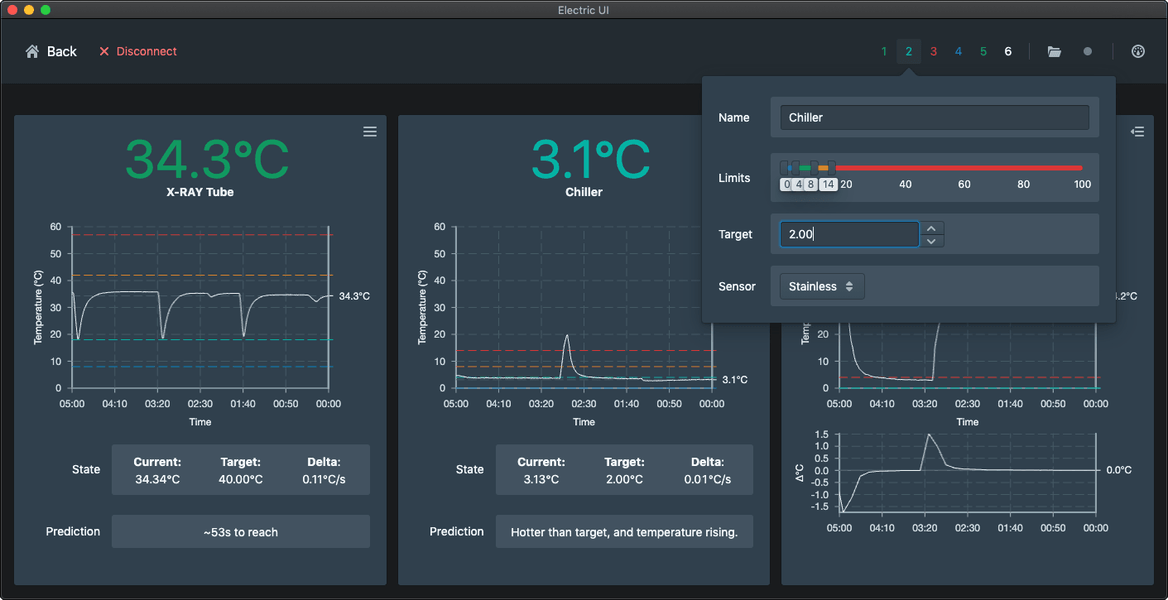Click the Target value decrement arrow
This screenshot has height=600, width=1168.
tap(931, 239)
